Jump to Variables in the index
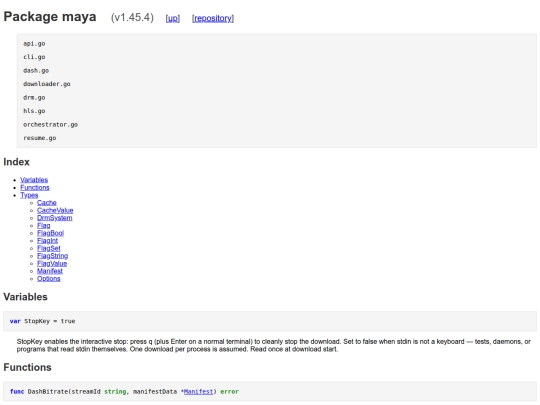The height and width of the screenshot is (405, 540). (34, 180)
